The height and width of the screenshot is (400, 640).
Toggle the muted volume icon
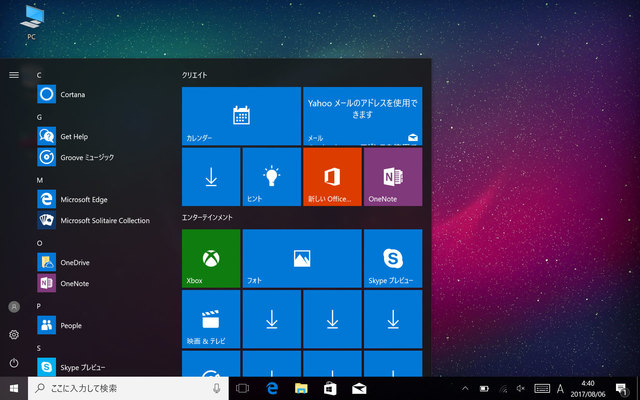[x=520, y=389]
